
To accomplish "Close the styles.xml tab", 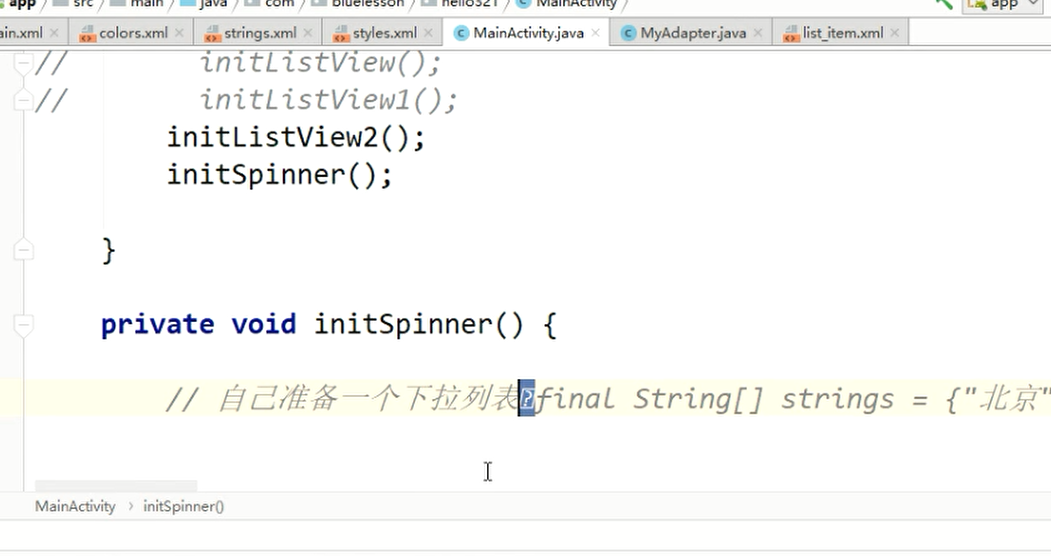I will pos(428,33).
